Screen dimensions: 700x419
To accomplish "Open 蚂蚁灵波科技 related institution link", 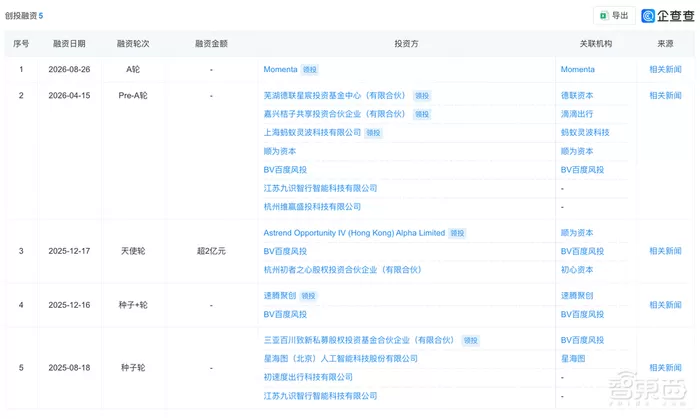I will [585, 133].
